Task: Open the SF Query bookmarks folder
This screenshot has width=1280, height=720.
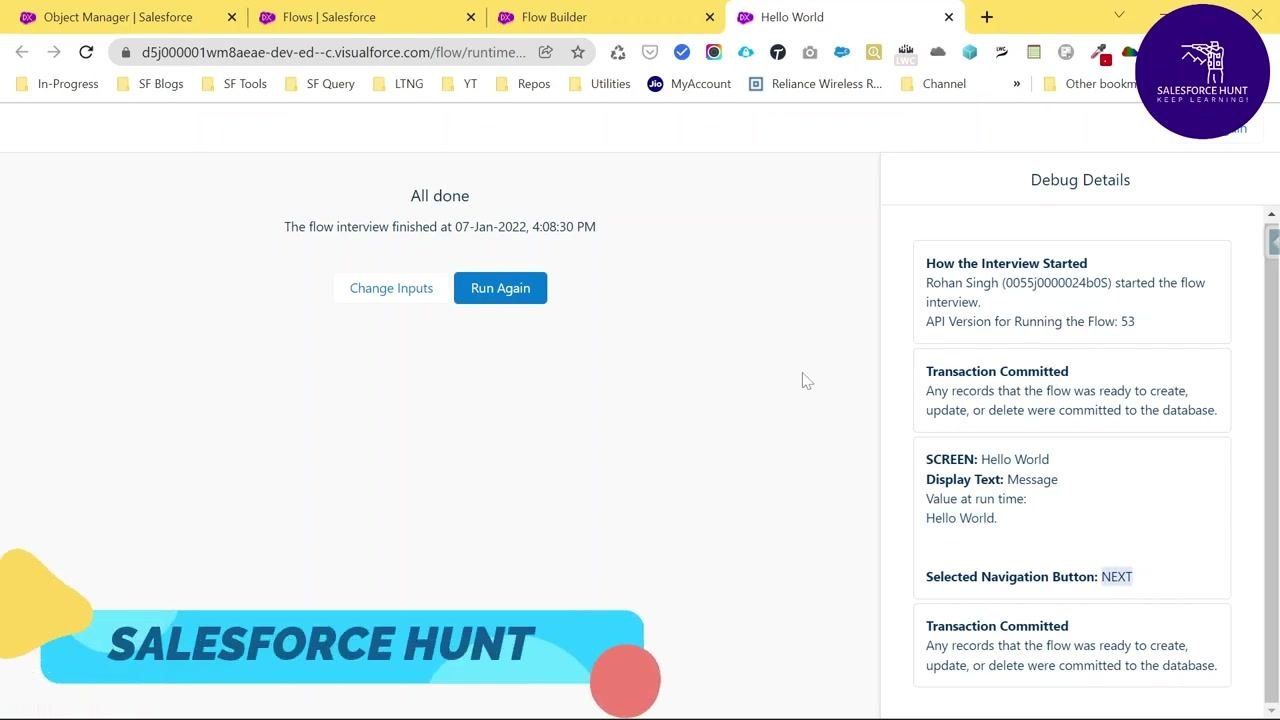Action: pyautogui.click(x=320, y=84)
